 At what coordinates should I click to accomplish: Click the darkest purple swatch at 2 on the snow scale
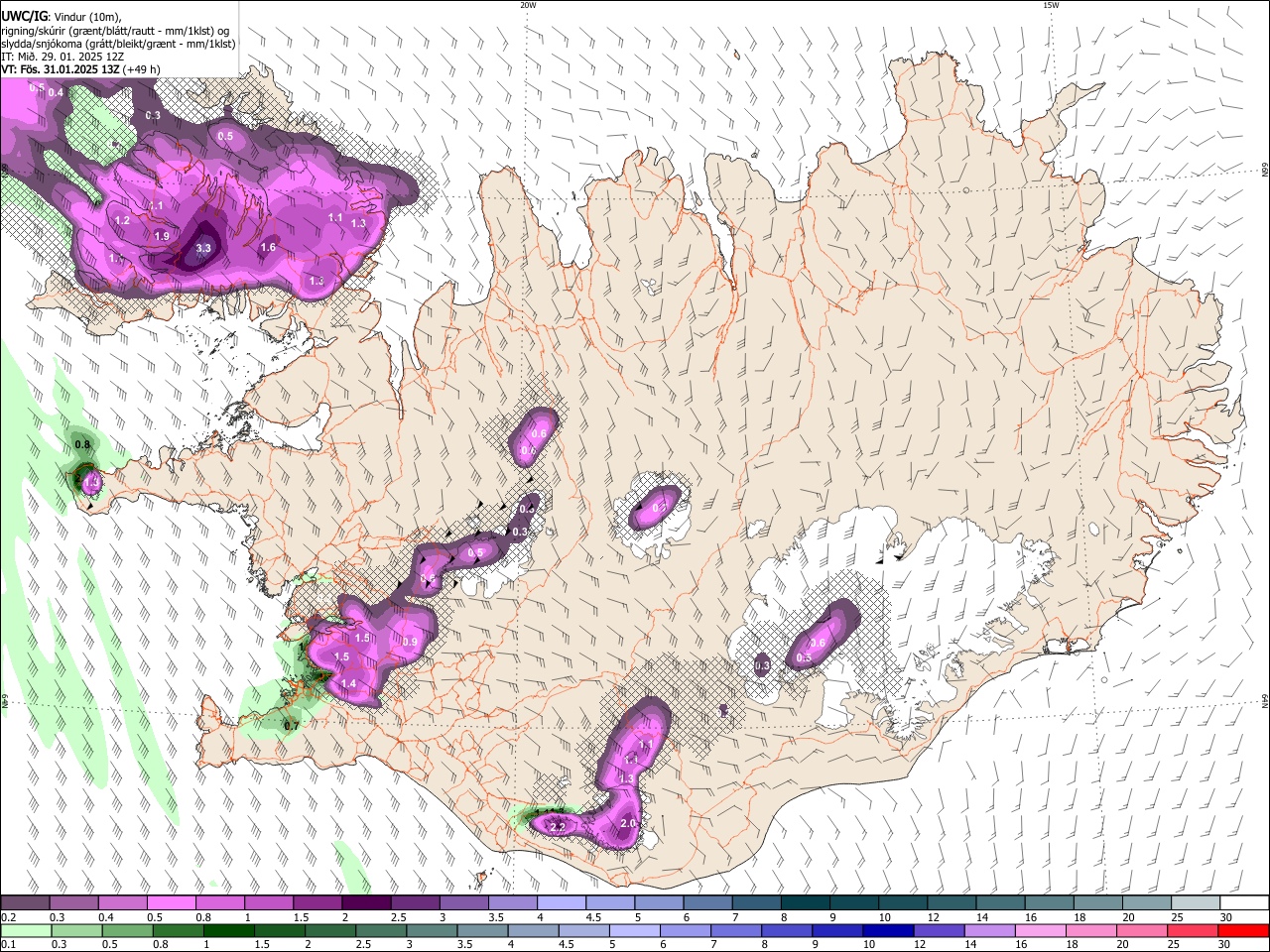click(x=366, y=903)
